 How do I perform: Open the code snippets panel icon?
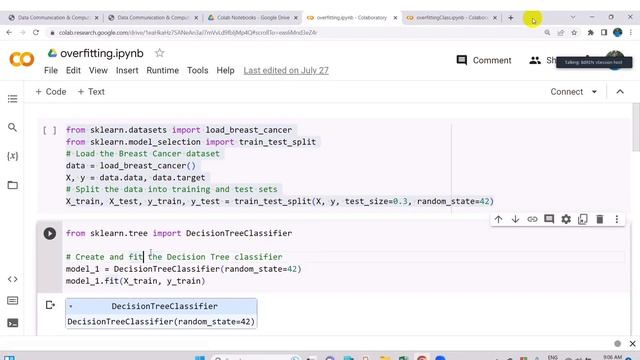coord(13,279)
